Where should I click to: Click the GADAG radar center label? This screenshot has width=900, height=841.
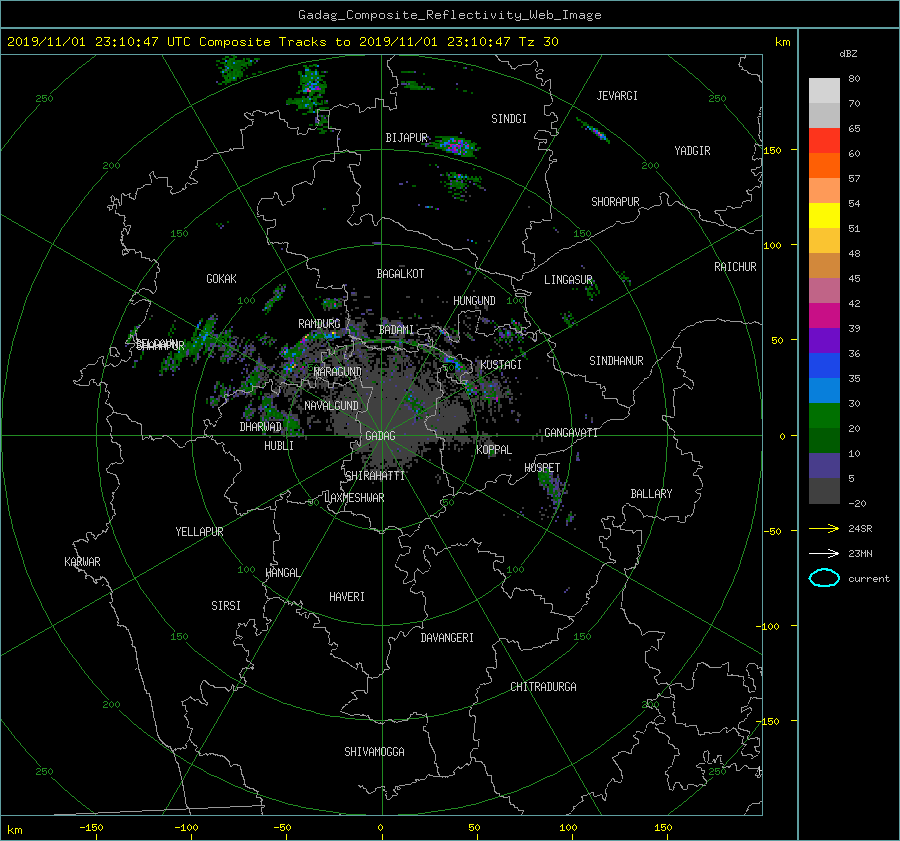[x=380, y=436]
